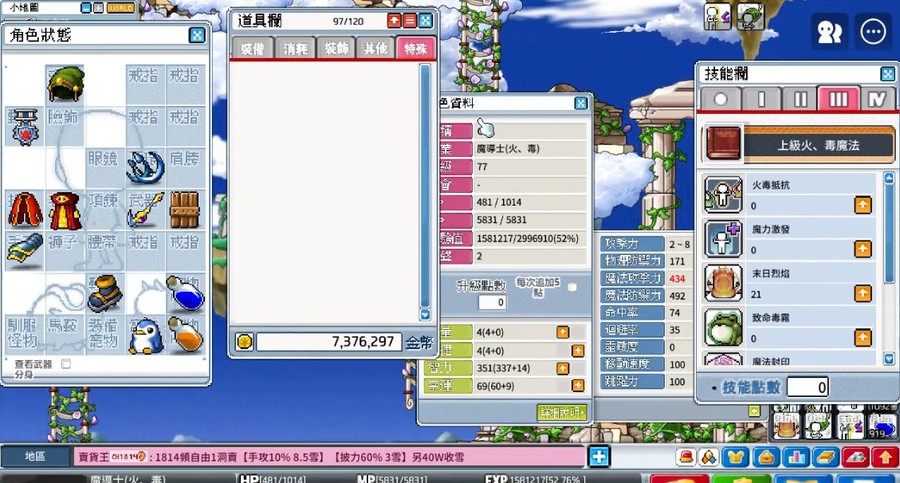
Task: Open the 地區 chat channel selector
Action: click(x=36, y=457)
